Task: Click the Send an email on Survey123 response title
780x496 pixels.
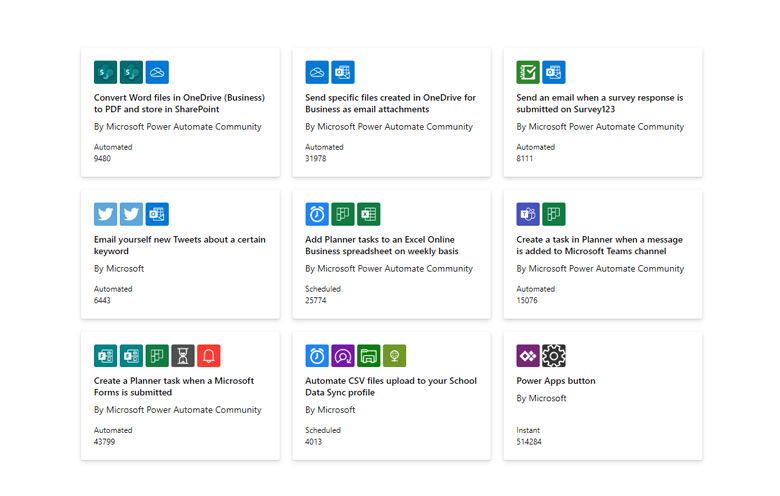Action: point(600,103)
